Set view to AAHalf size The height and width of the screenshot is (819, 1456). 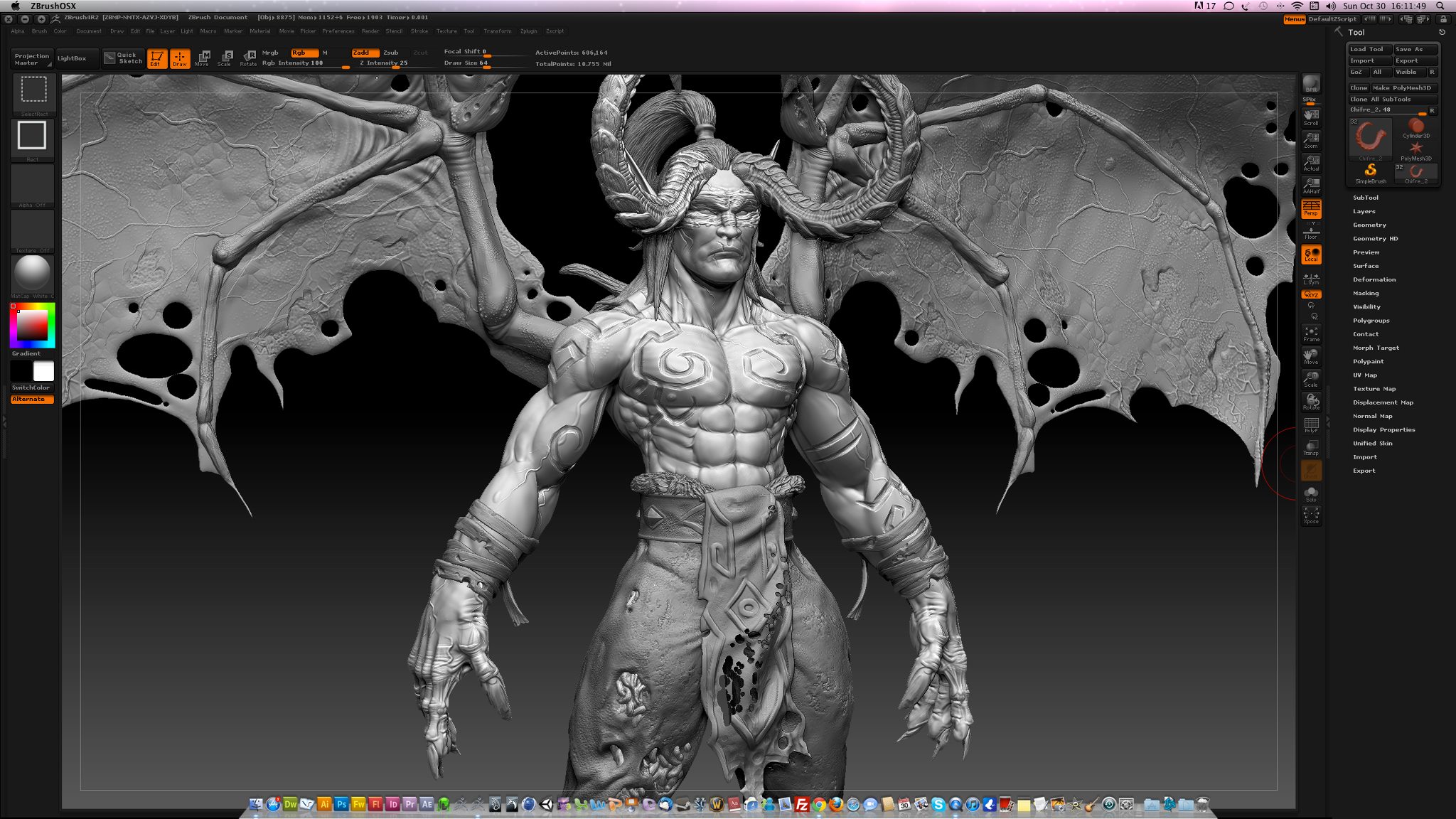1311,186
